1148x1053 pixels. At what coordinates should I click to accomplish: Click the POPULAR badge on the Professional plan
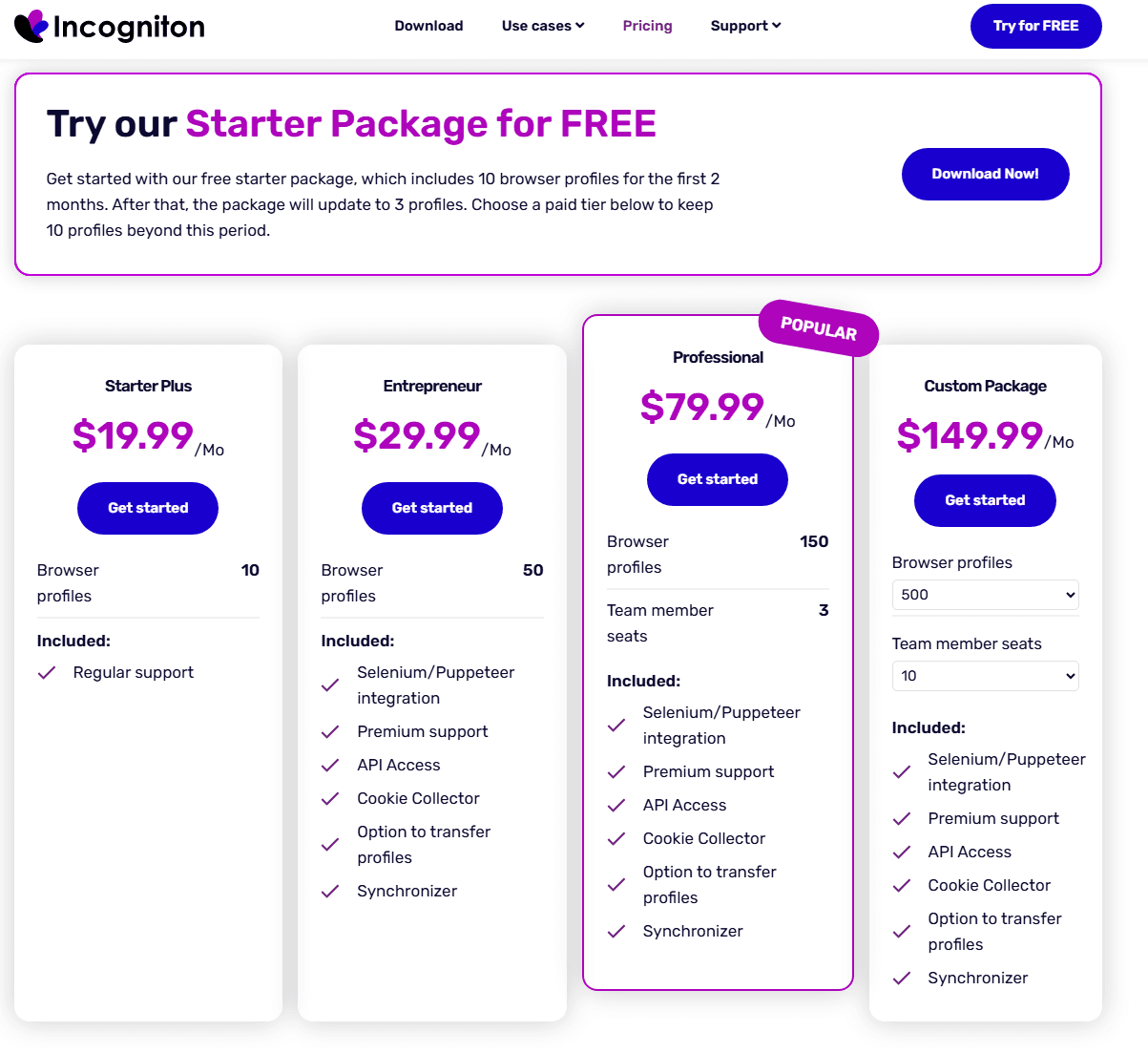click(x=818, y=327)
